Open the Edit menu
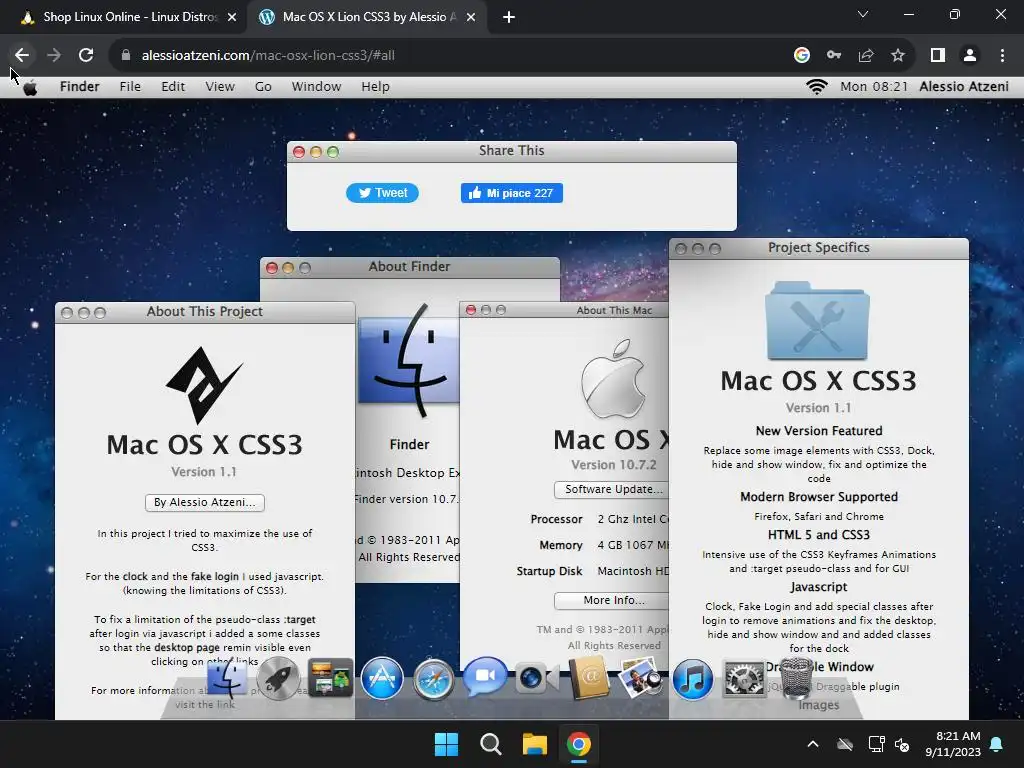1024x768 pixels. [173, 86]
